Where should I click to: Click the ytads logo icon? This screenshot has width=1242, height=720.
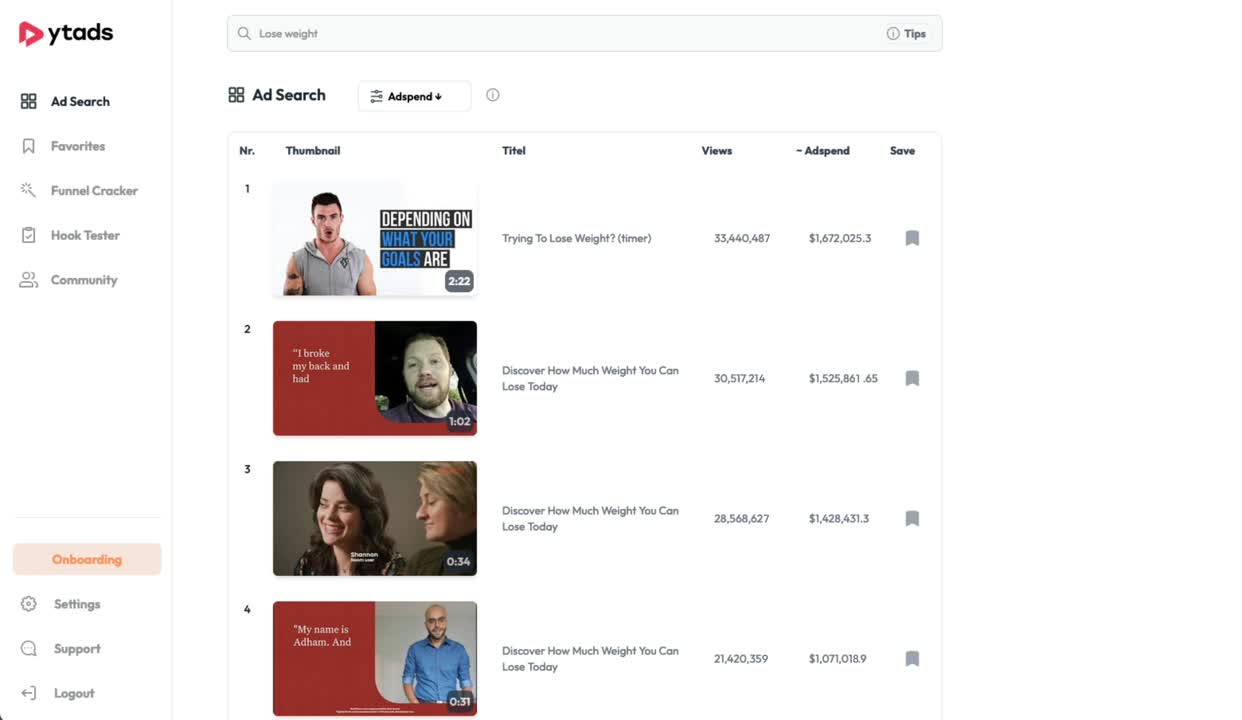pos(29,33)
